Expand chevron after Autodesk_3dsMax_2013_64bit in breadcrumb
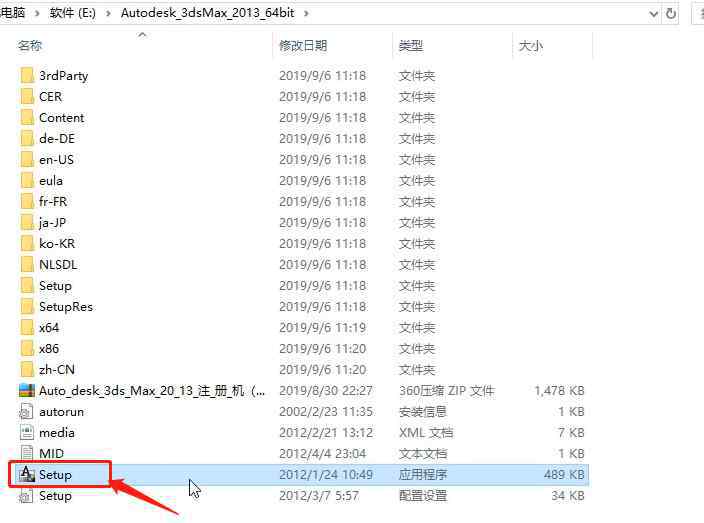 coord(306,13)
